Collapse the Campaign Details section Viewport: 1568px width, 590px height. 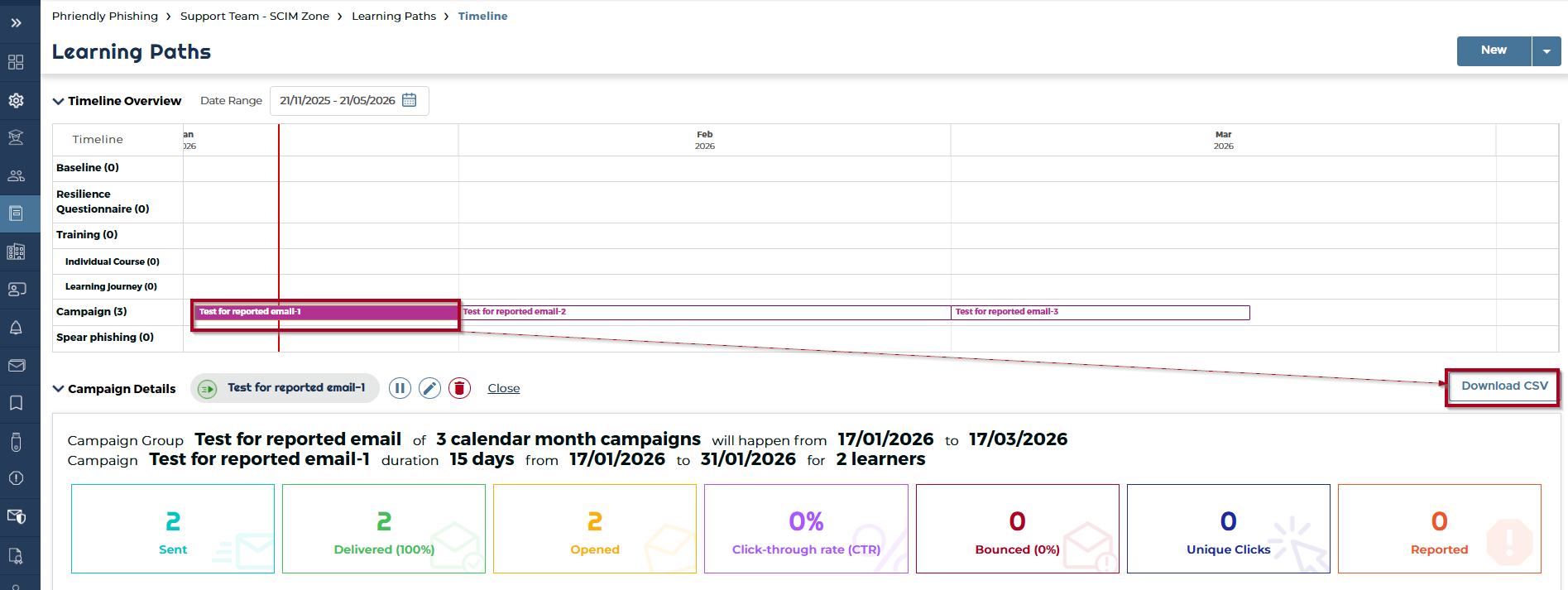coord(58,389)
